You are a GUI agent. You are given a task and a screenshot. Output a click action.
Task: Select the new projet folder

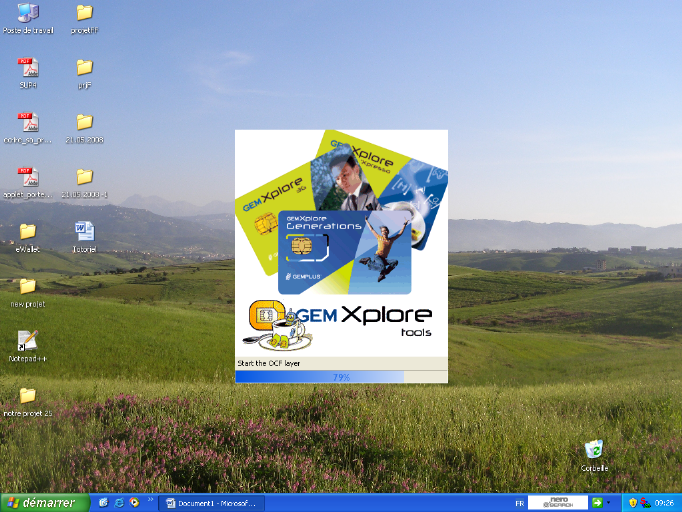pos(28,287)
